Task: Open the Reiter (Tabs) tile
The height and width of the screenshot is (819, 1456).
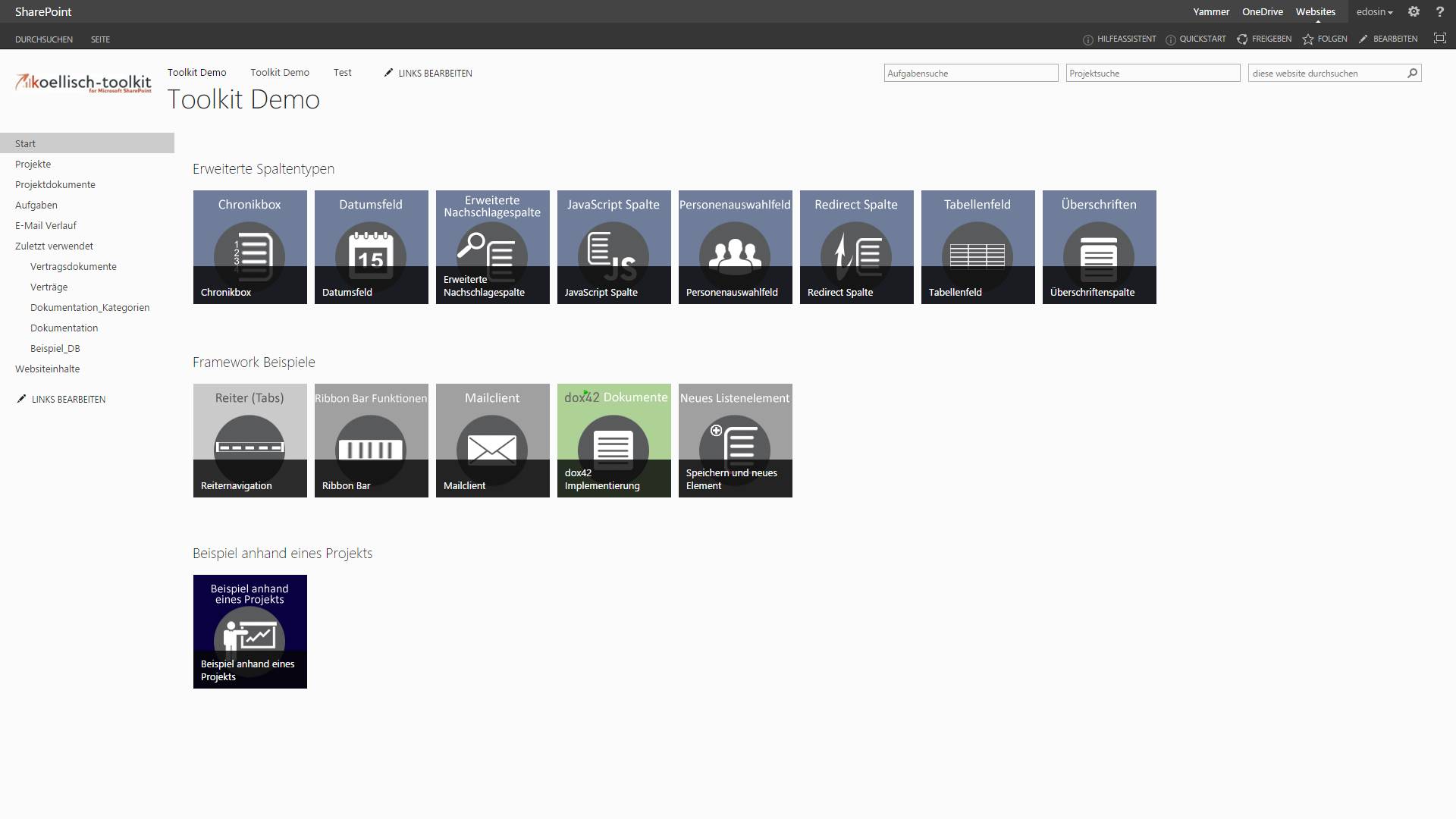Action: (x=250, y=441)
